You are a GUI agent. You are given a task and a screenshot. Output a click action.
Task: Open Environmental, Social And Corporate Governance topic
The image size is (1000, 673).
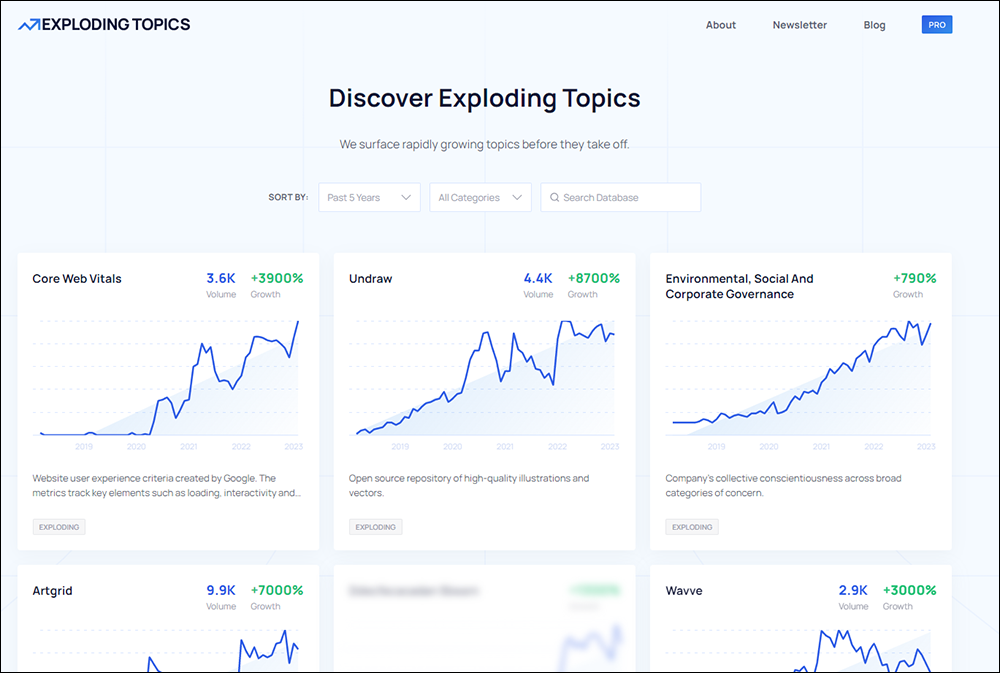tap(740, 286)
